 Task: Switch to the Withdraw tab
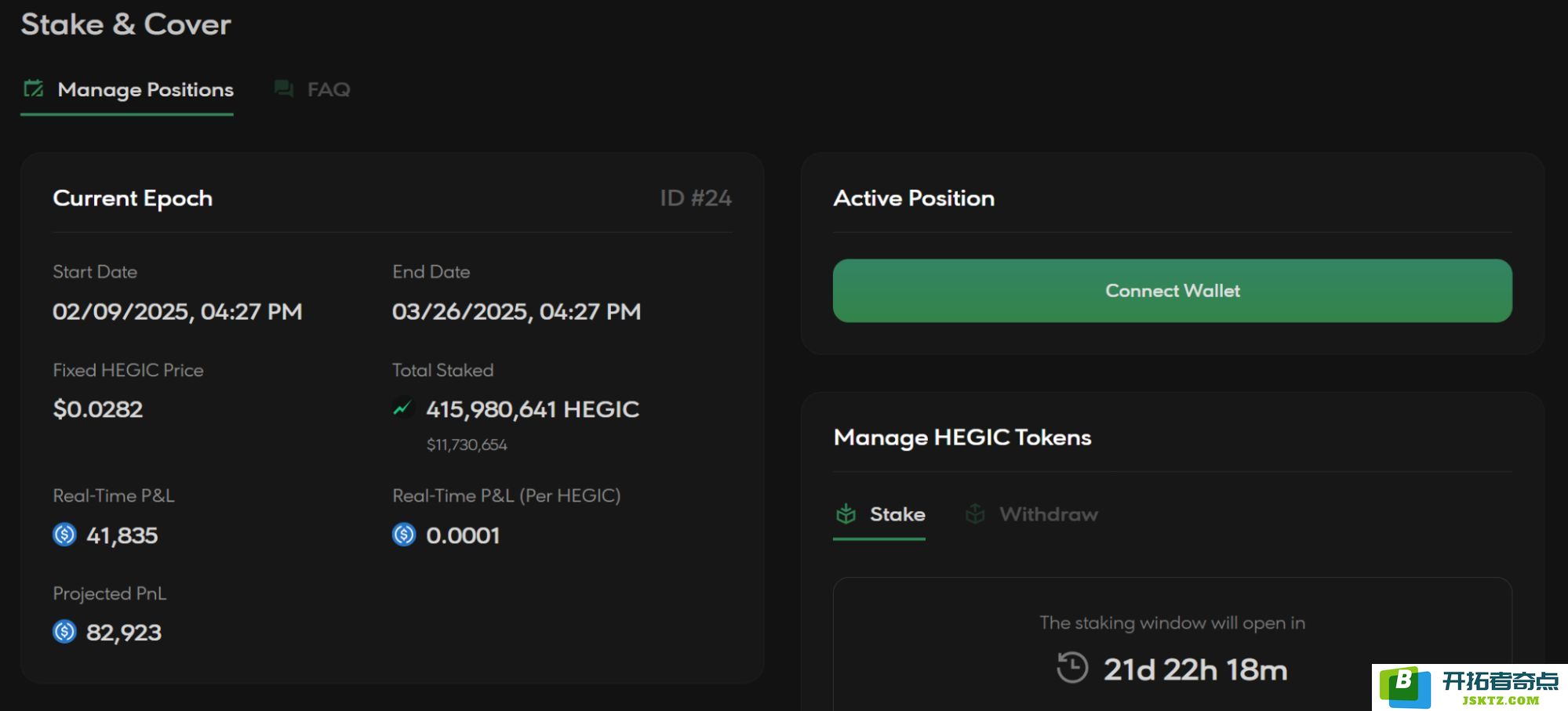tap(1031, 515)
